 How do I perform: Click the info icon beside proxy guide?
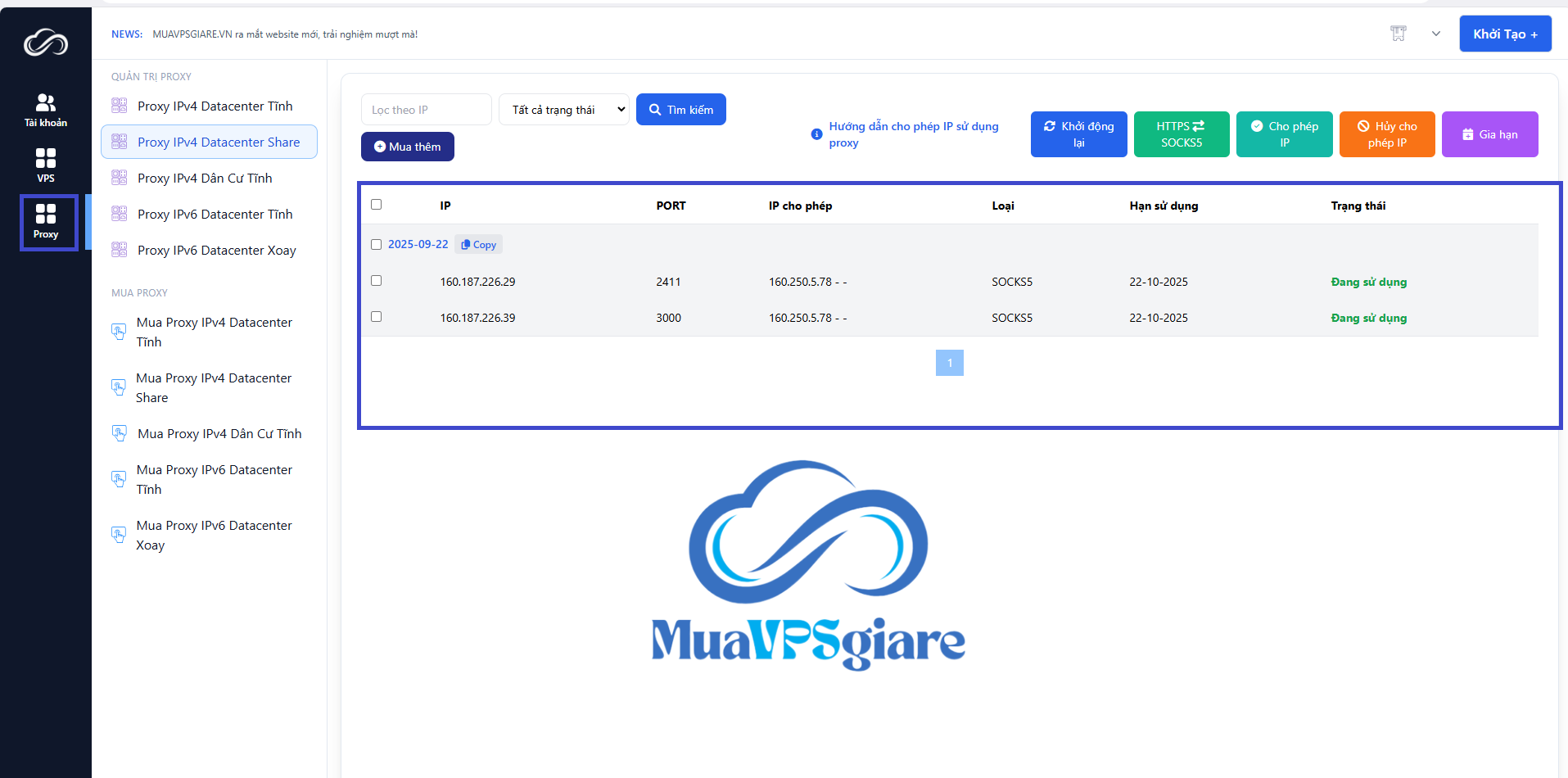click(x=816, y=134)
